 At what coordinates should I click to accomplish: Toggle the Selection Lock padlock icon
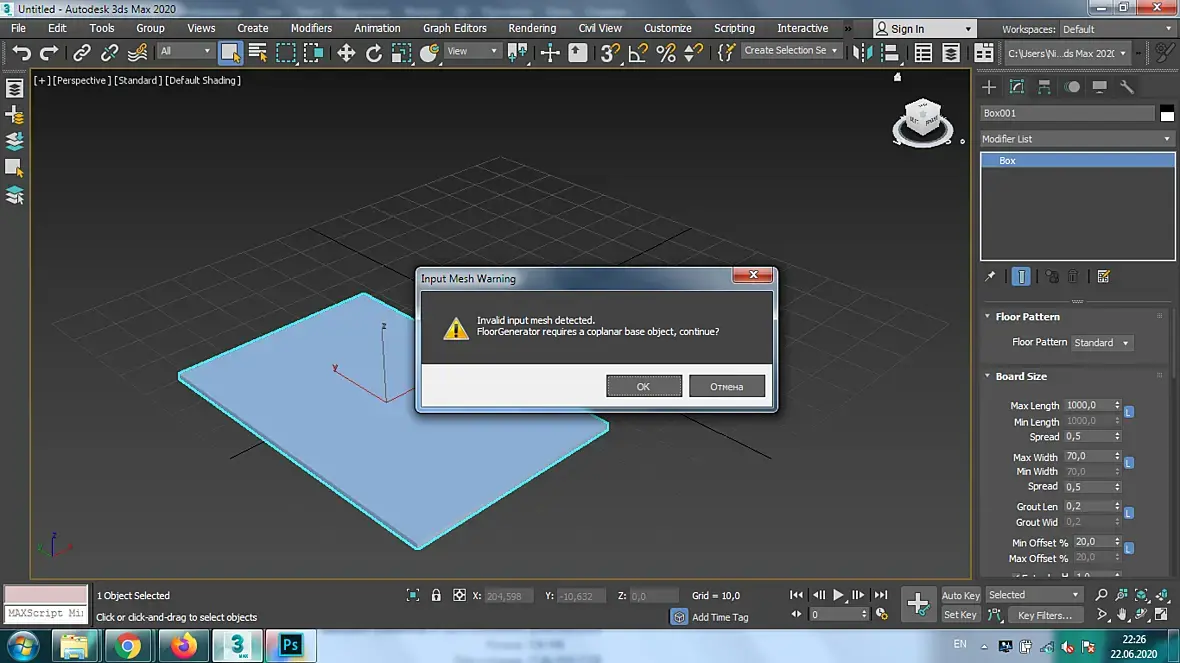436,595
